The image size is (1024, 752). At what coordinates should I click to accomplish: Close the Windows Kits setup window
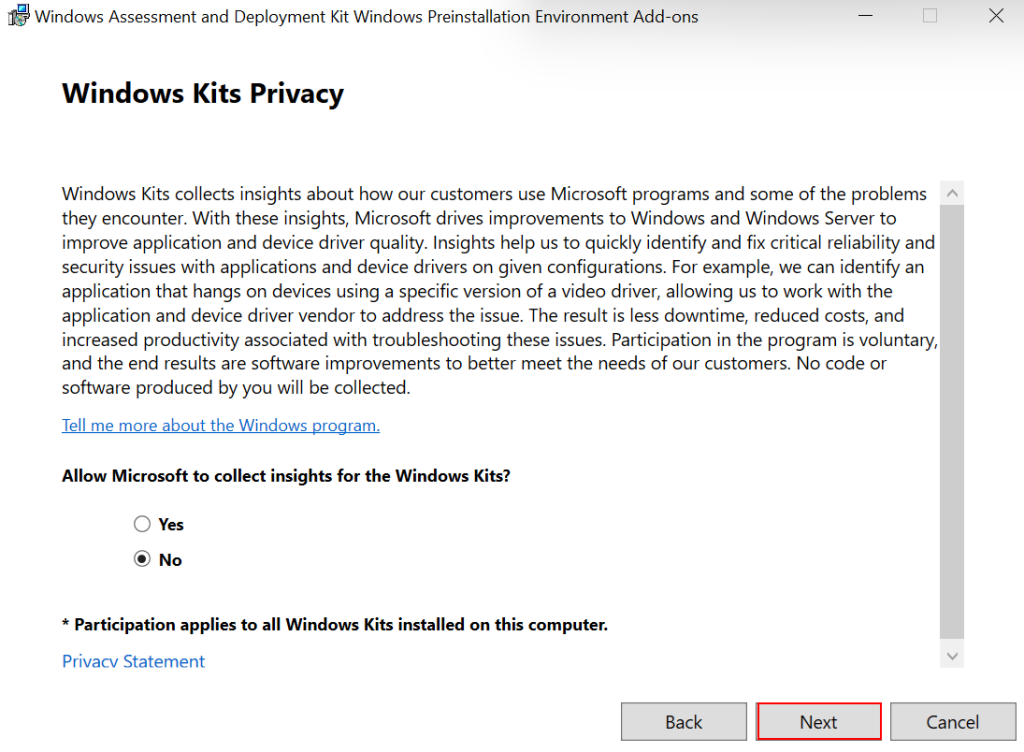coord(995,16)
